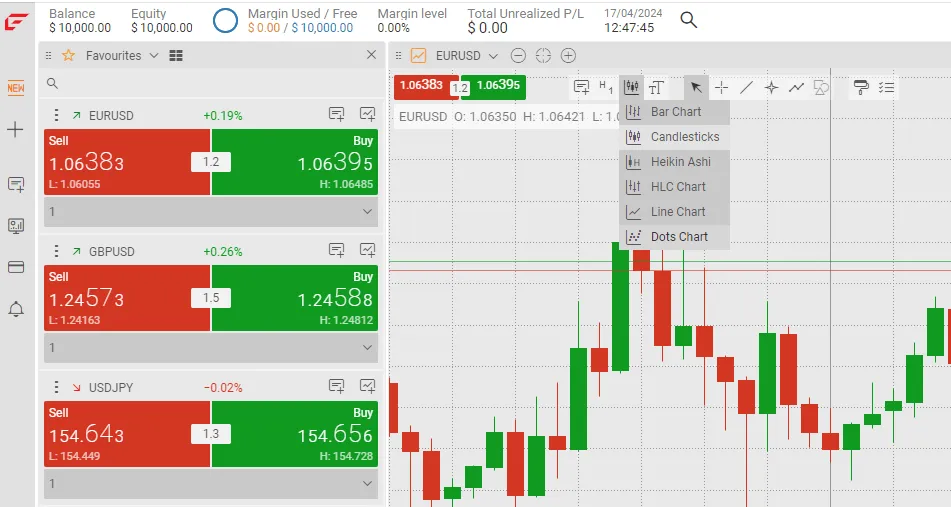Expand EURUSD volume dropdown
The image size is (951, 507).
coord(367,212)
